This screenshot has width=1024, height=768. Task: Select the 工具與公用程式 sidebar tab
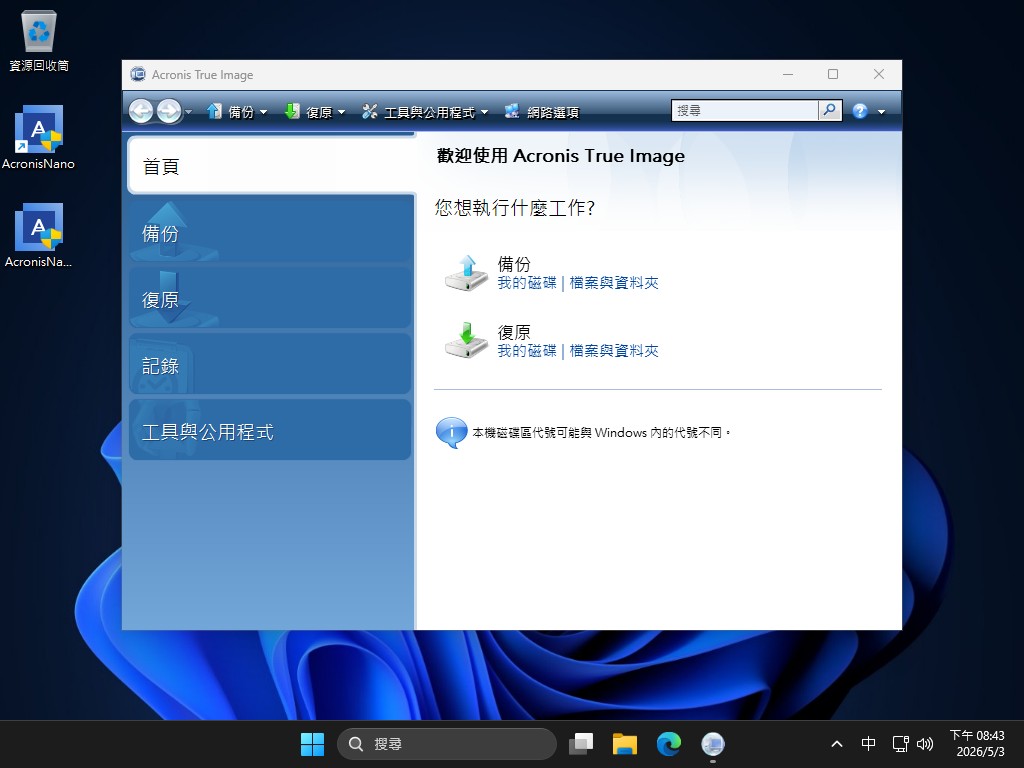click(270, 430)
